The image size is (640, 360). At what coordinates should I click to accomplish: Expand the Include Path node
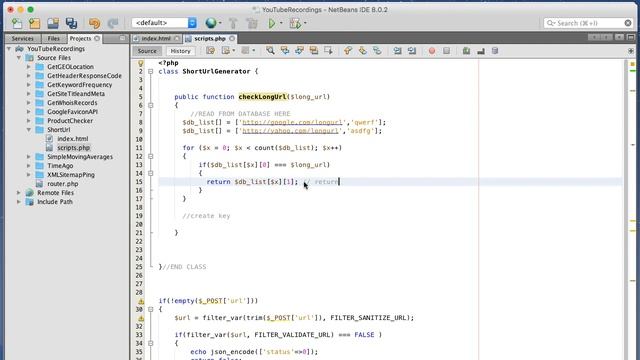tap(19, 202)
